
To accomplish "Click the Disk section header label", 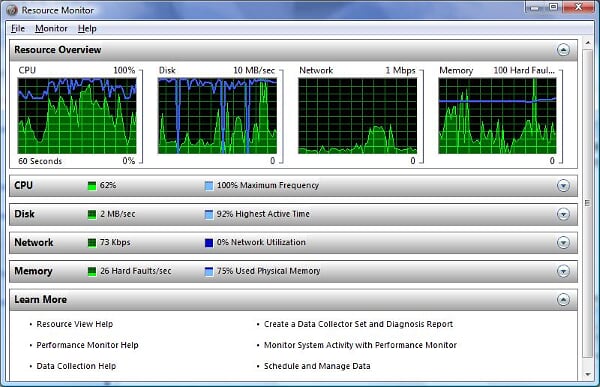I will (x=24, y=214).
